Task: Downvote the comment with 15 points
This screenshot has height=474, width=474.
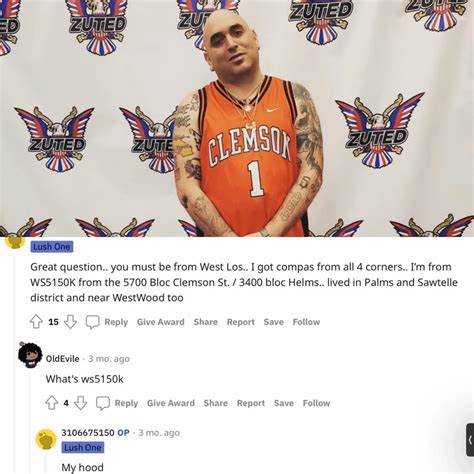Action: 70,322
